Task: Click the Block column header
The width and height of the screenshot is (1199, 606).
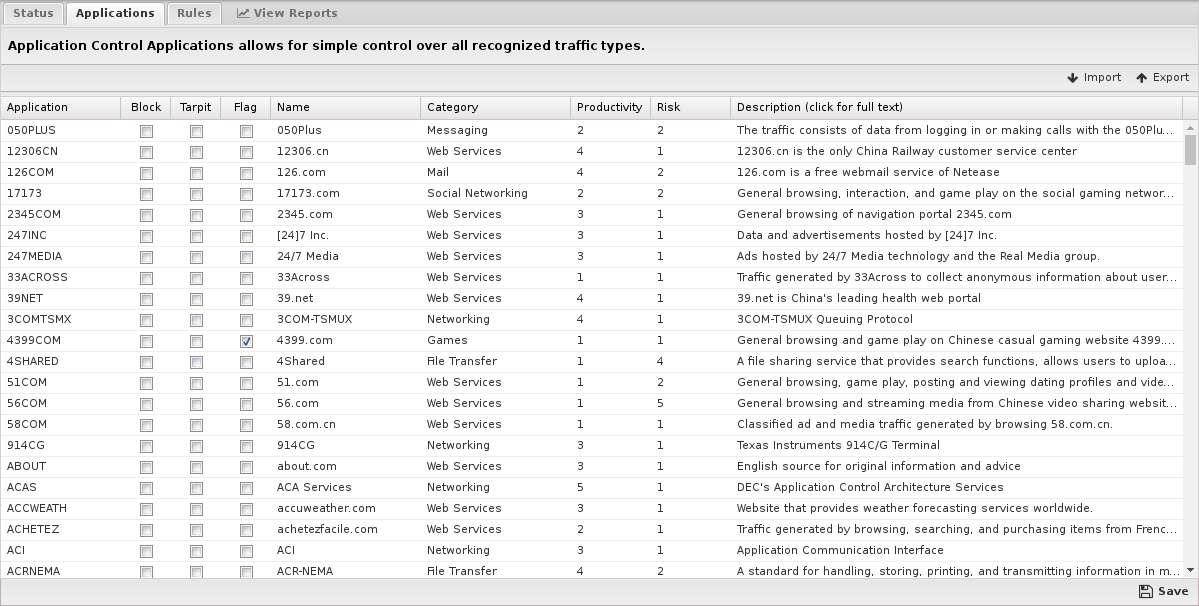Action: click(146, 107)
